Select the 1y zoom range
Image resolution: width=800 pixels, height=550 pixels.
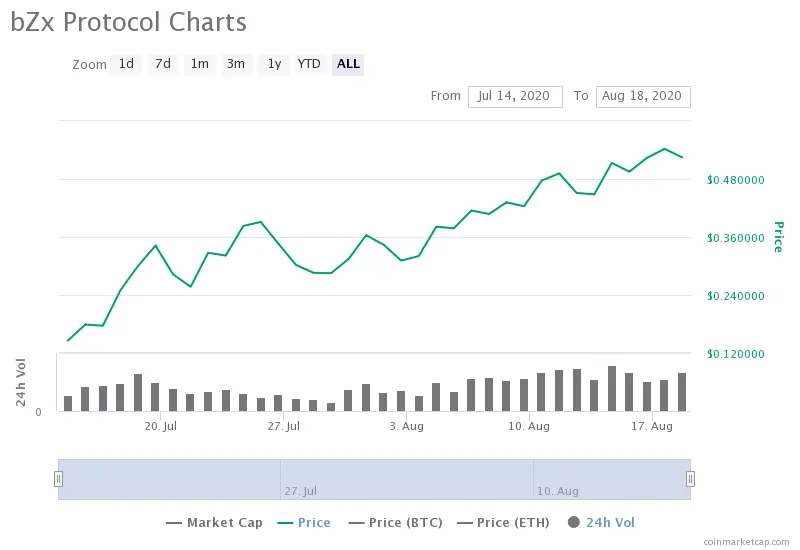(x=274, y=64)
